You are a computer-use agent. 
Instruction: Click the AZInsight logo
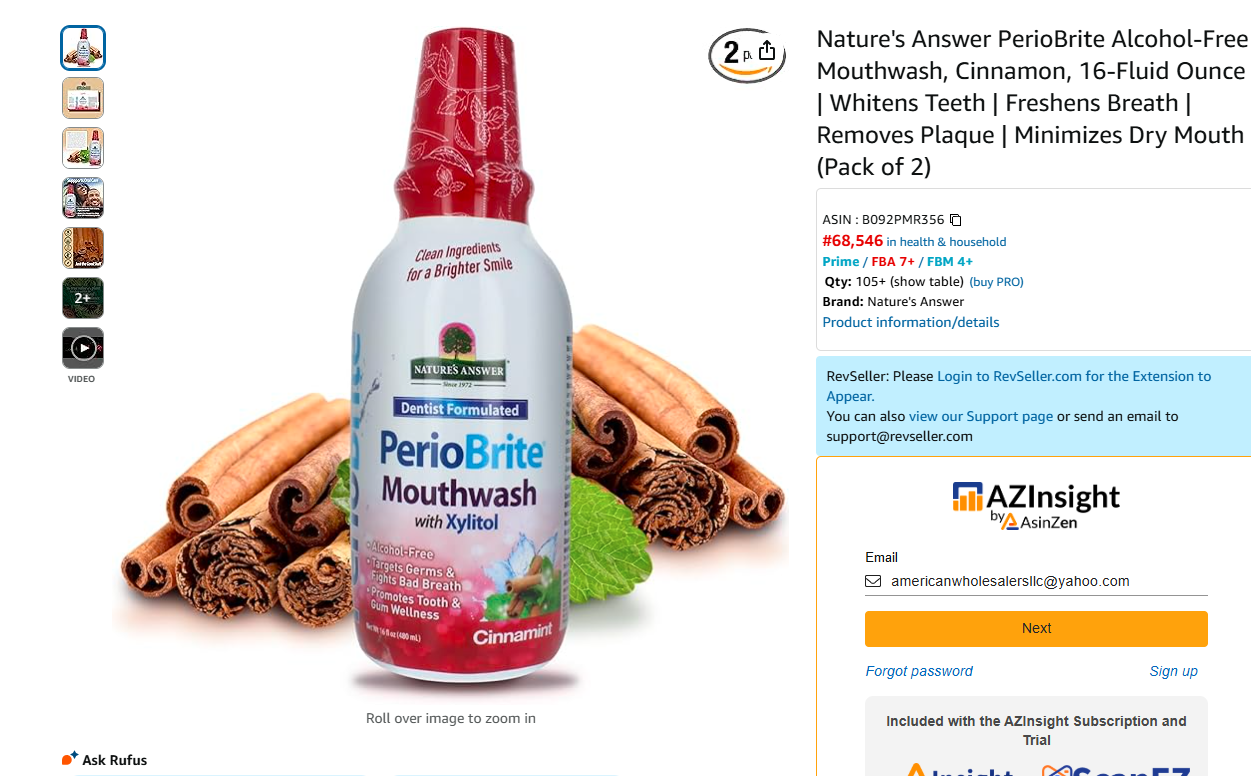pyautogui.click(x=1036, y=505)
